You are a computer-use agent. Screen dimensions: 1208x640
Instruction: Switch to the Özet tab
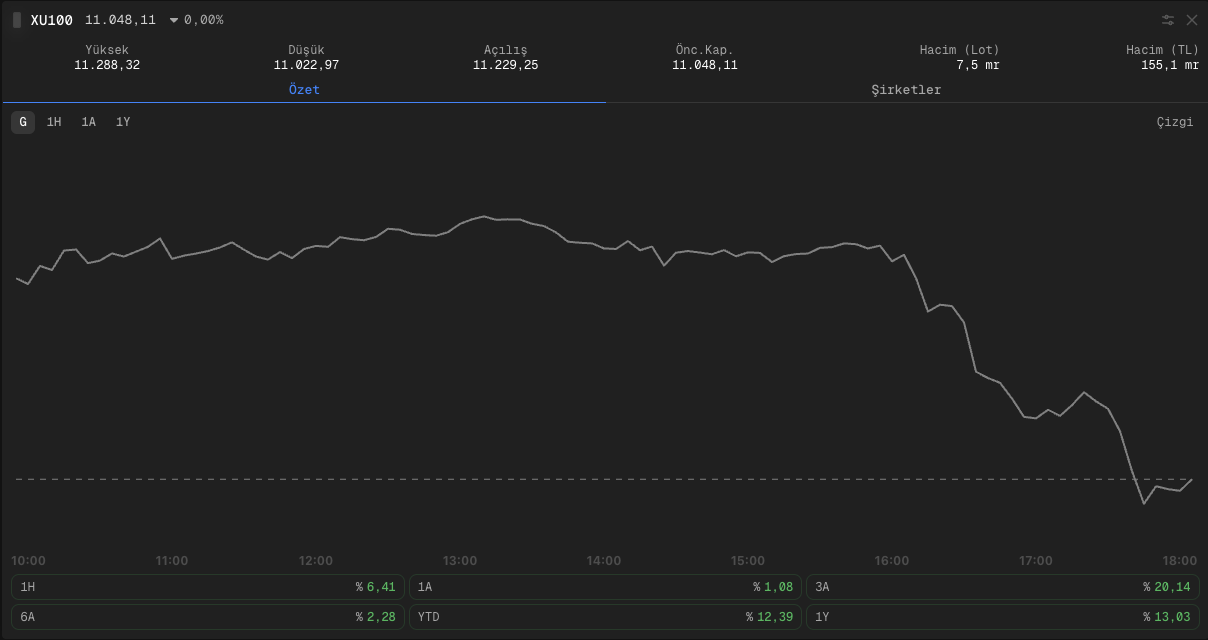(304, 90)
